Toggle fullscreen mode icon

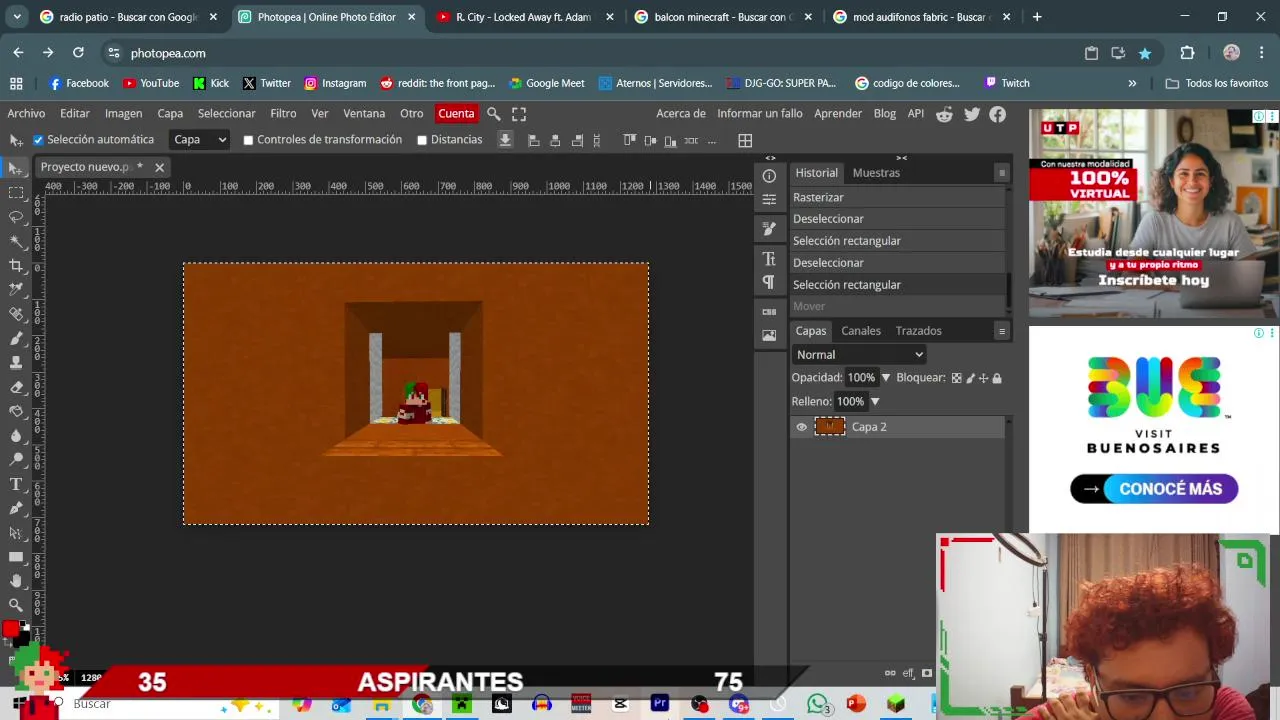pos(519,114)
